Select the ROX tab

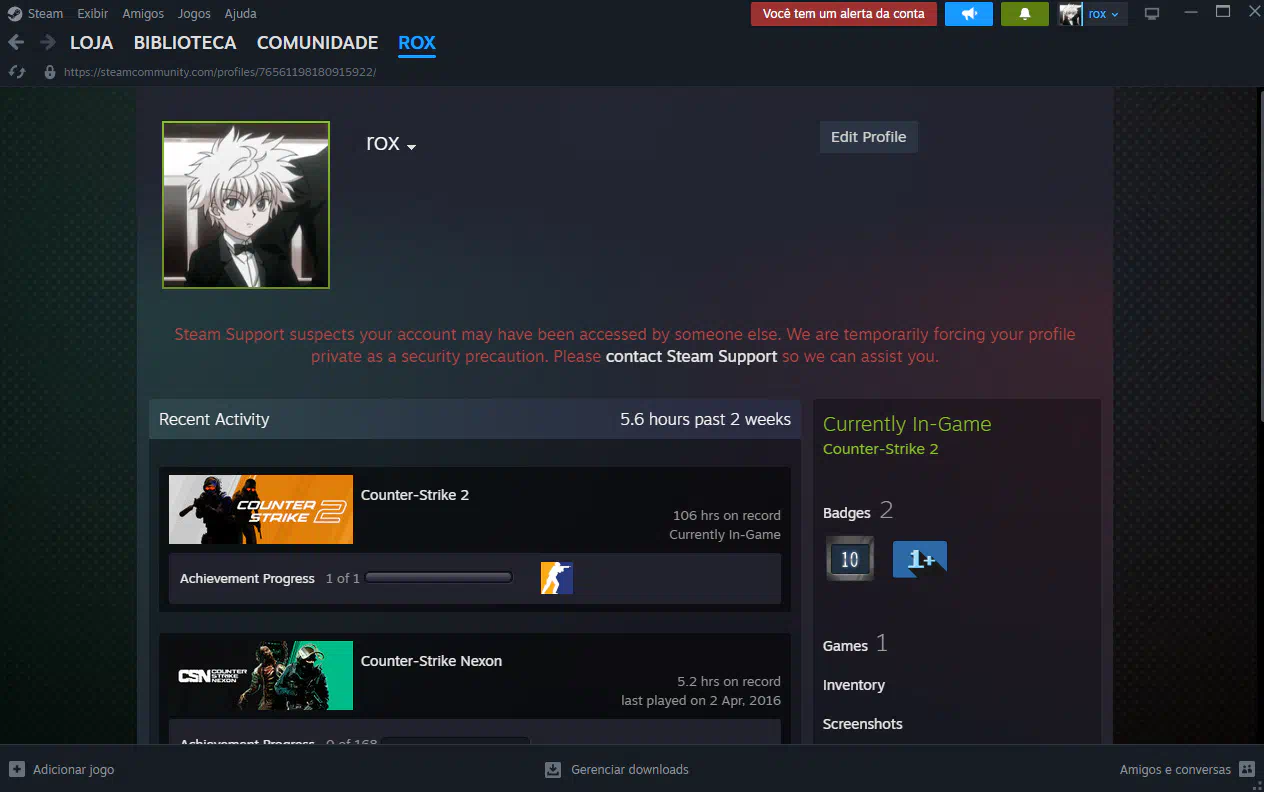[x=417, y=43]
